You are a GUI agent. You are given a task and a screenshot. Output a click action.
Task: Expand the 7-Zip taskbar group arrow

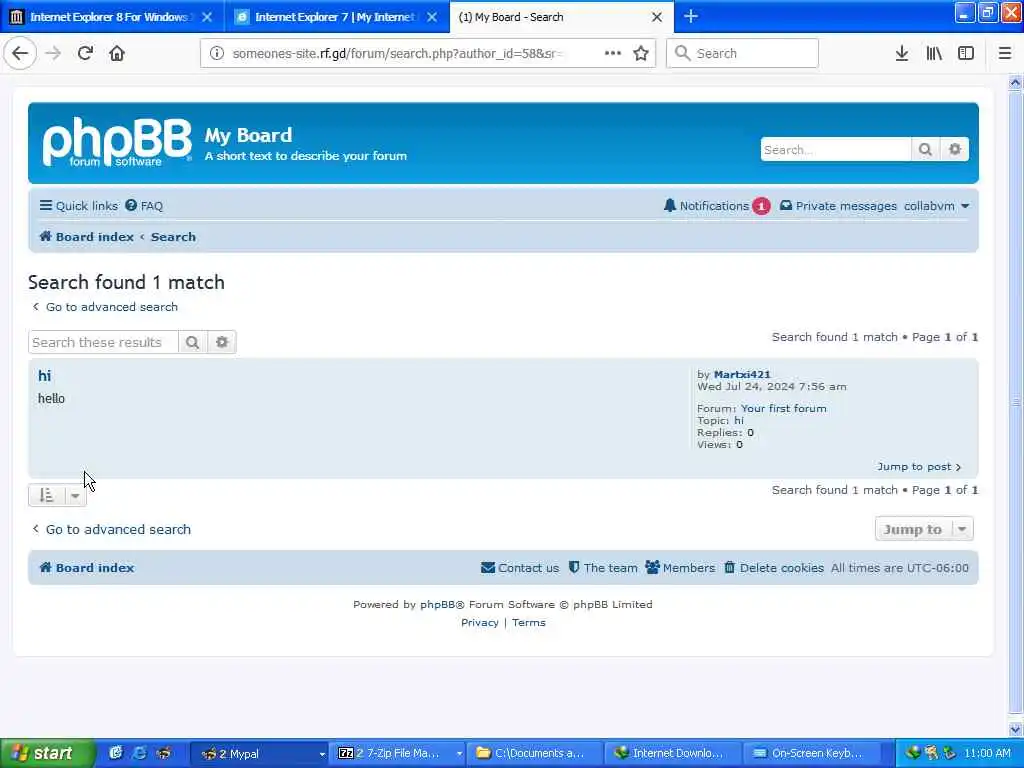(x=459, y=754)
